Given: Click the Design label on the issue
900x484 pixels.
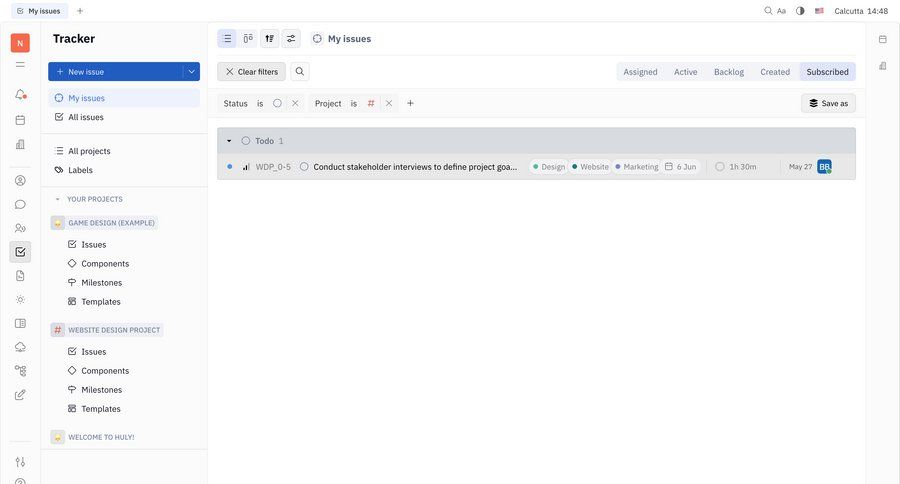Looking at the screenshot, I should (x=549, y=167).
